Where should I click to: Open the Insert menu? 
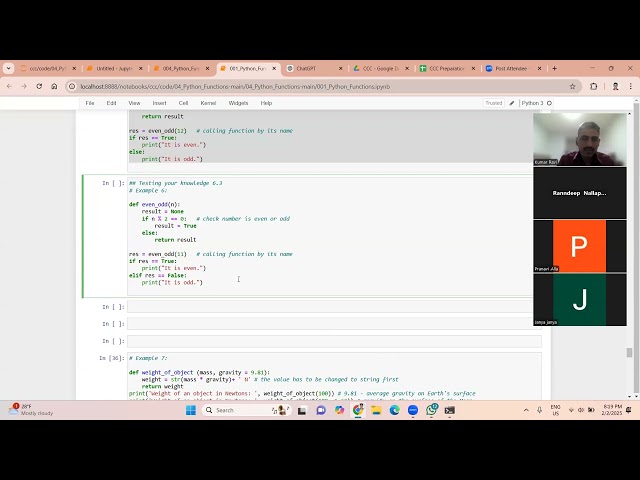click(159, 103)
